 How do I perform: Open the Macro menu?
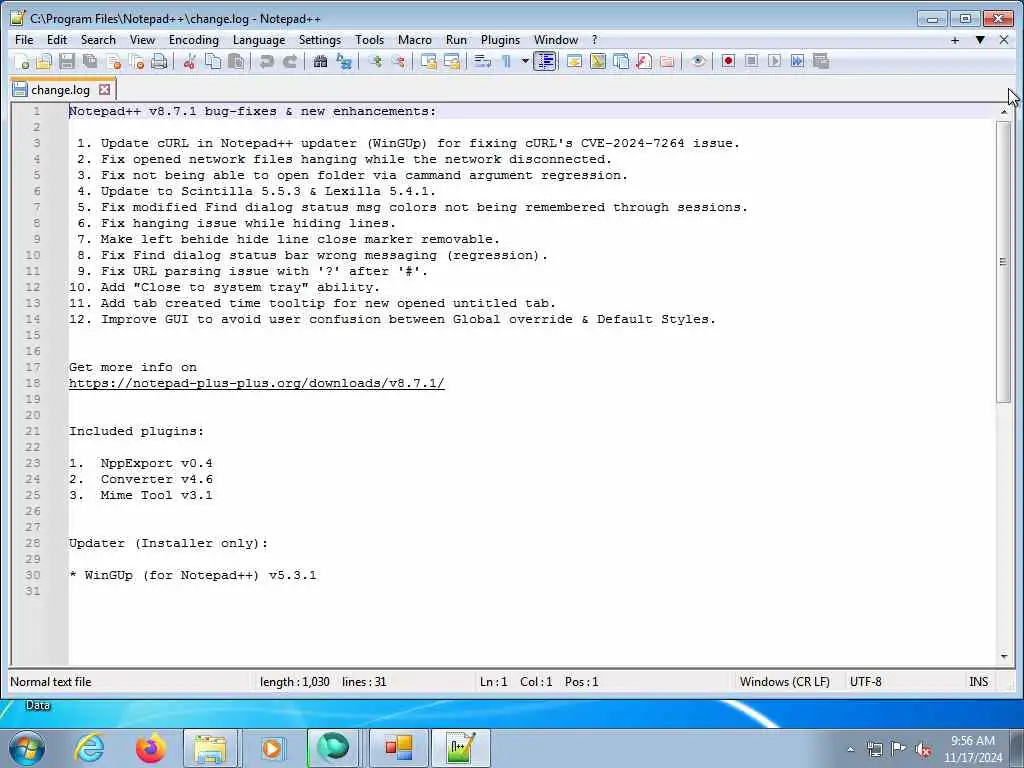(x=415, y=40)
